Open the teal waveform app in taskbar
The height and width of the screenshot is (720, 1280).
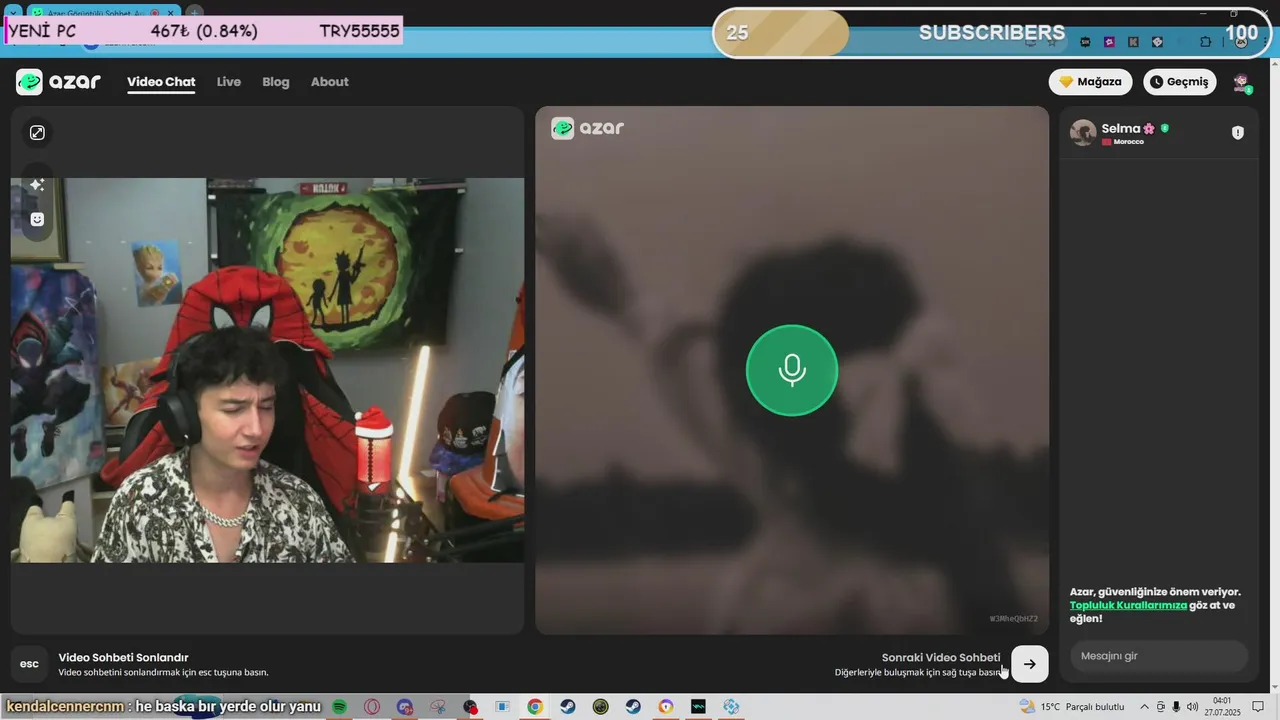[x=698, y=707]
